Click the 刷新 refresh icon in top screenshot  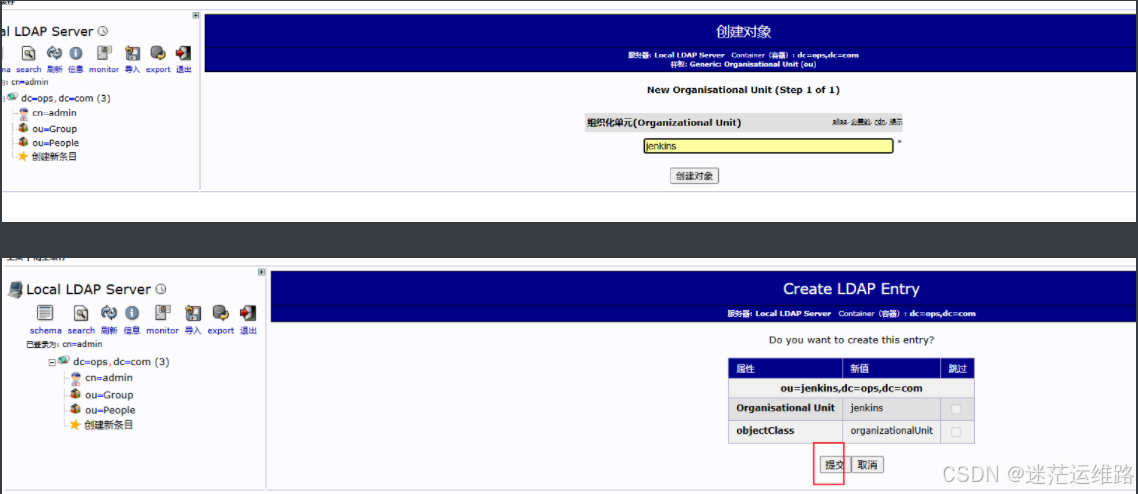(x=54, y=53)
